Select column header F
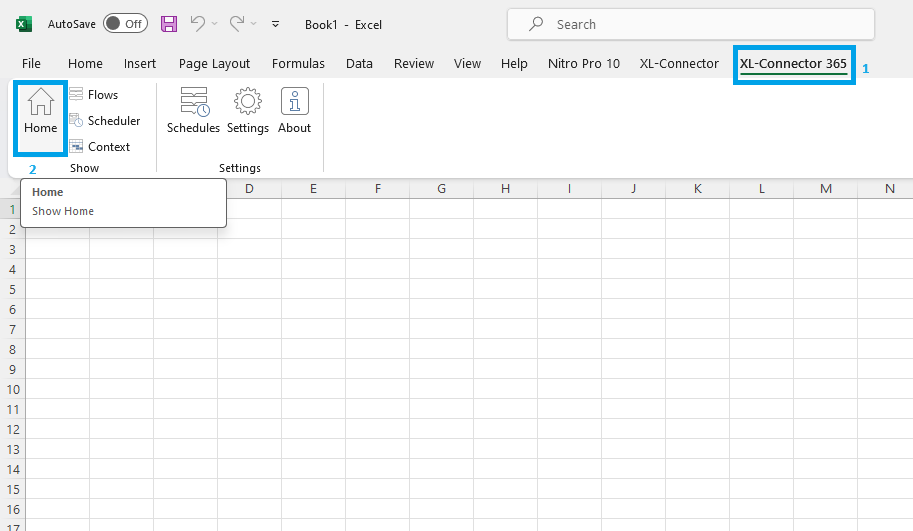This screenshot has height=531, width=913. [x=377, y=188]
